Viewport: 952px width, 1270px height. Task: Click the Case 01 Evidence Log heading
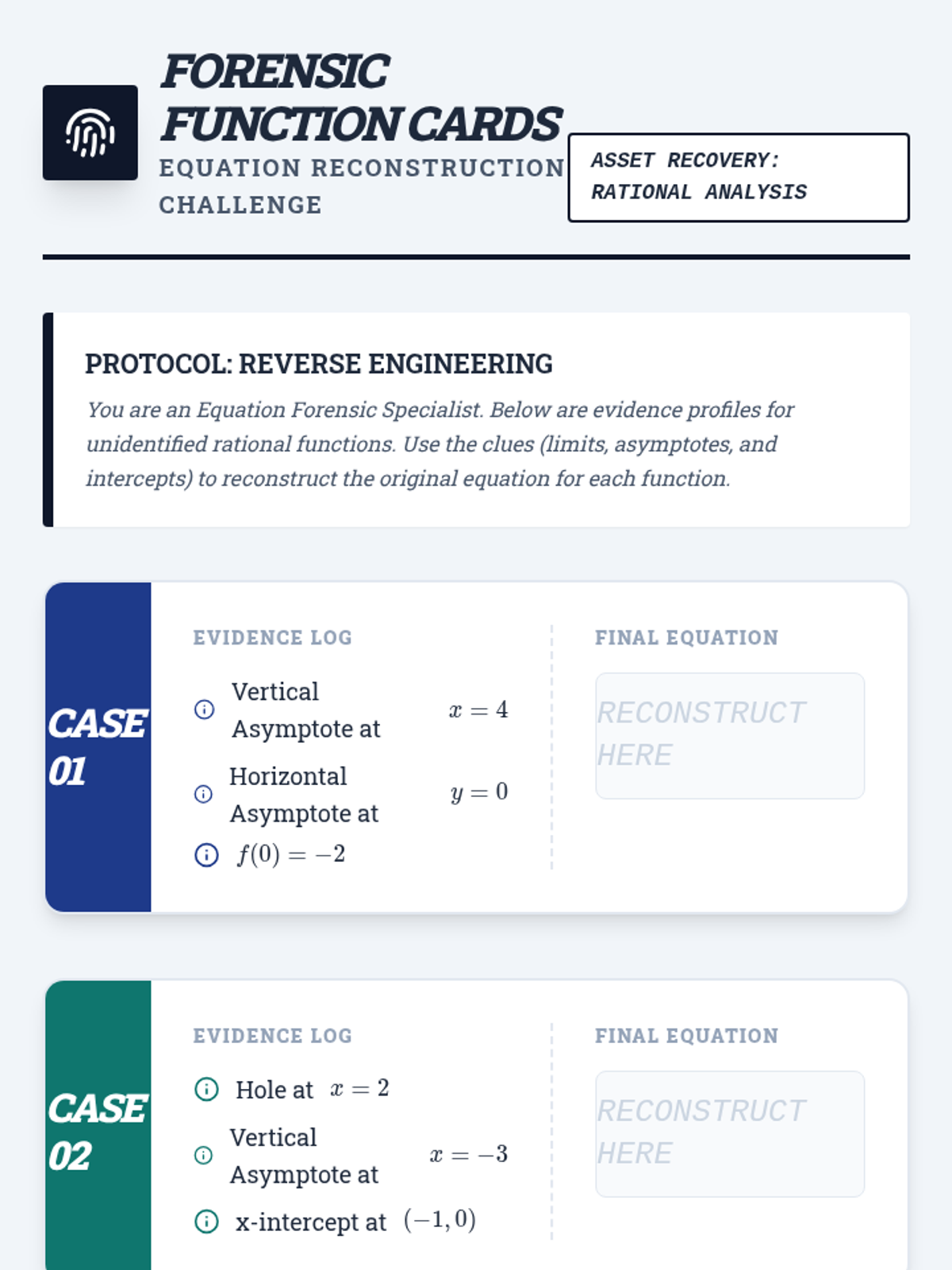[x=272, y=637]
